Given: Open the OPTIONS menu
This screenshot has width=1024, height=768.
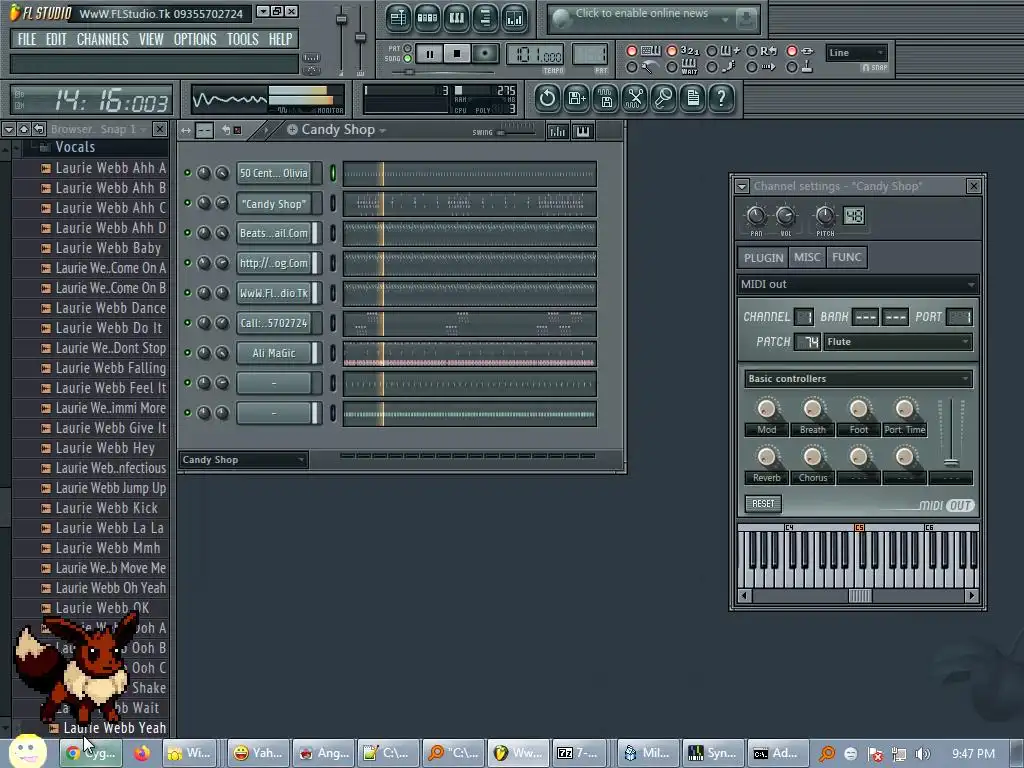Looking at the screenshot, I should click(195, 39).
